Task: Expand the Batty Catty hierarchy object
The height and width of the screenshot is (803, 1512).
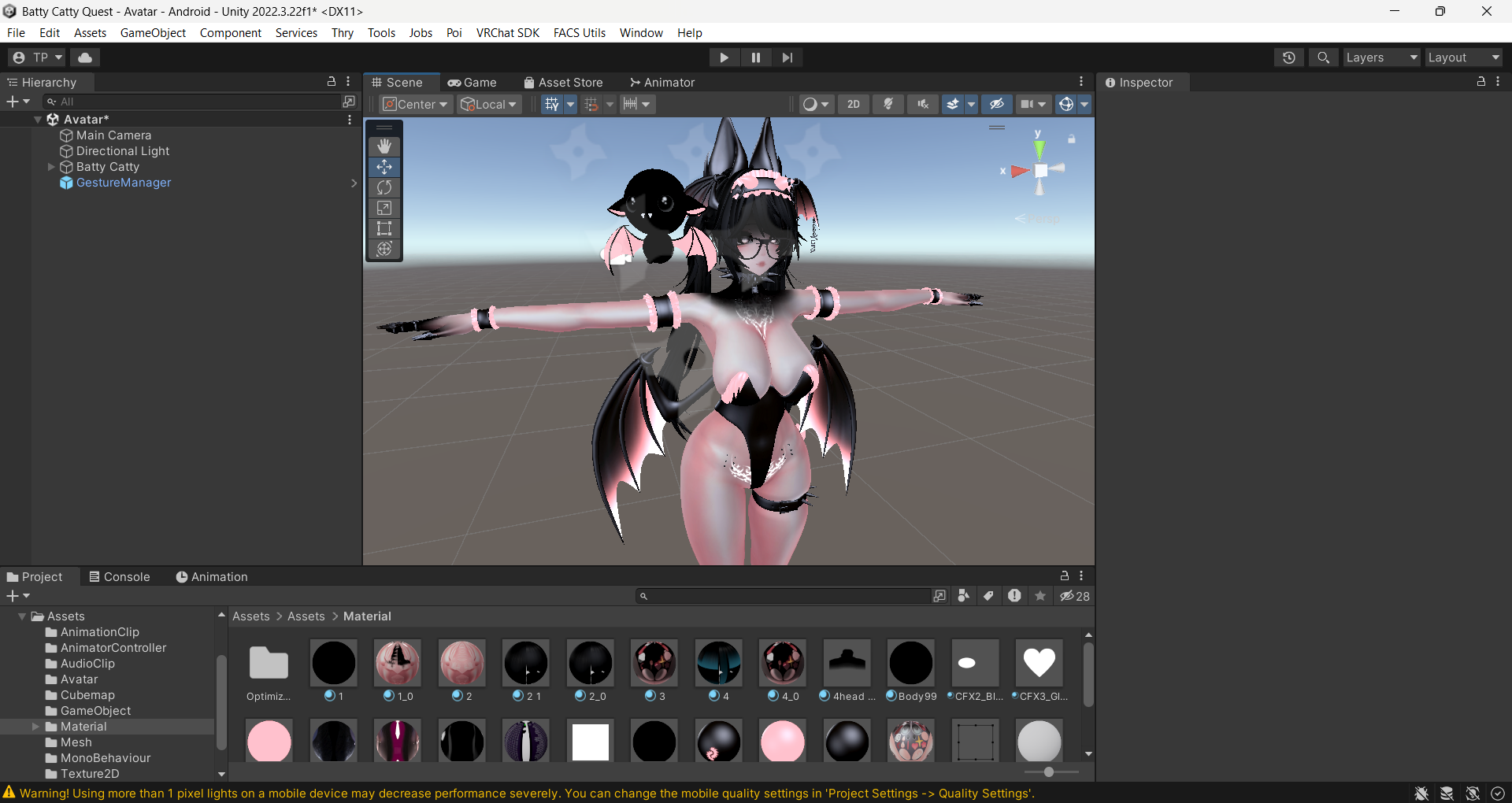Action: [51, 167]
